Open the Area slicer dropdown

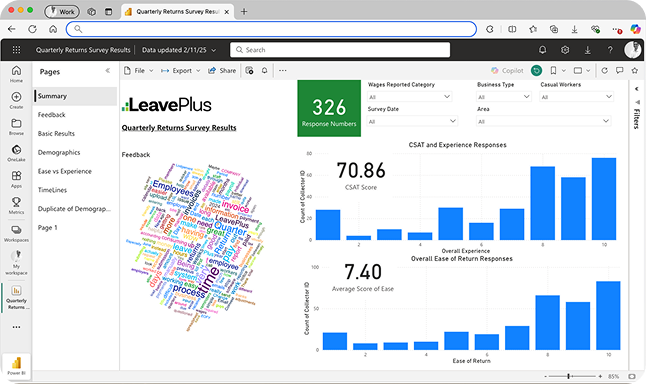click(x=543, y=121)
